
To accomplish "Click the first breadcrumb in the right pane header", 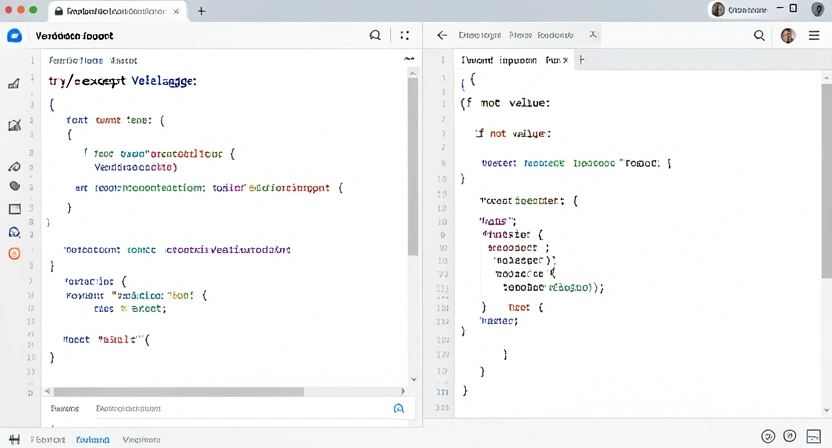I will coord(480,35).
